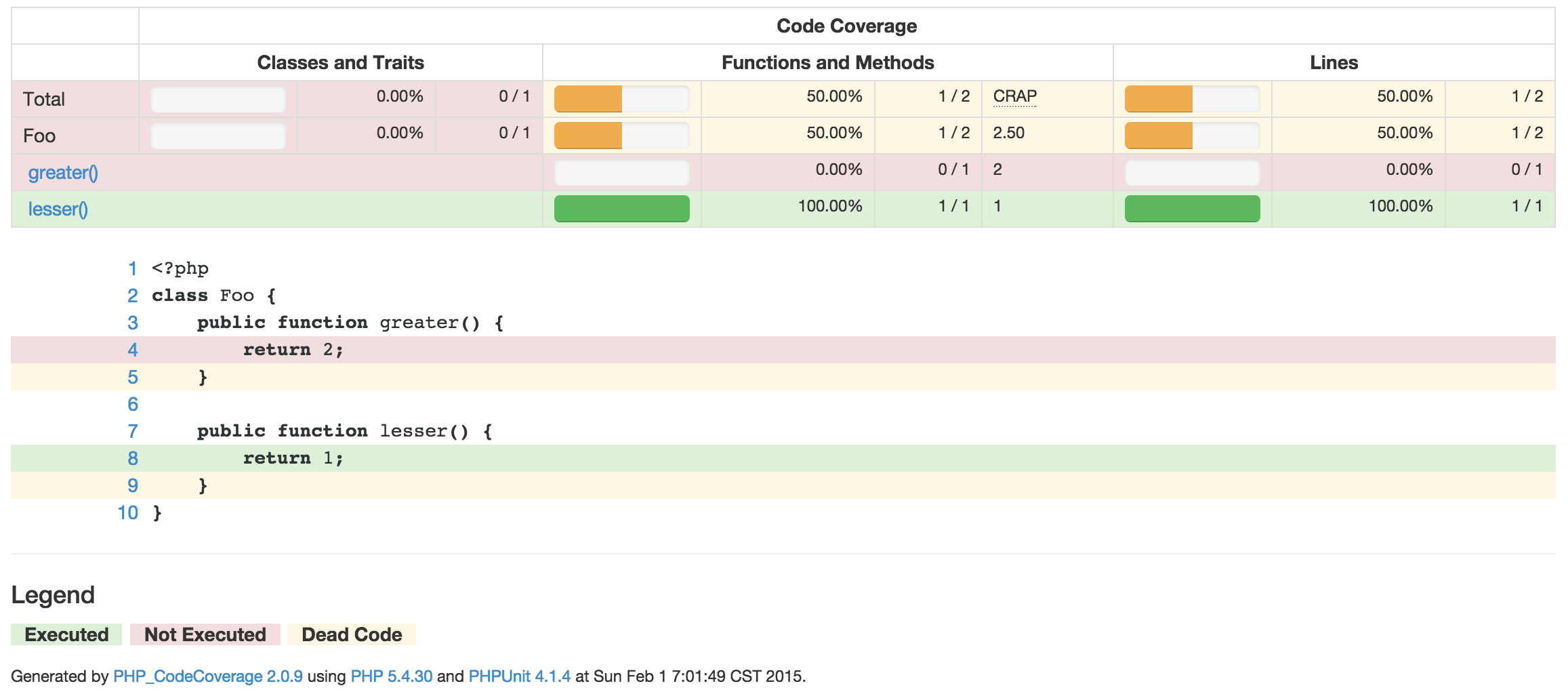1568x690 pixels.
Task: Click Foo row classes empty progress bar
Action: coord(218,136)
